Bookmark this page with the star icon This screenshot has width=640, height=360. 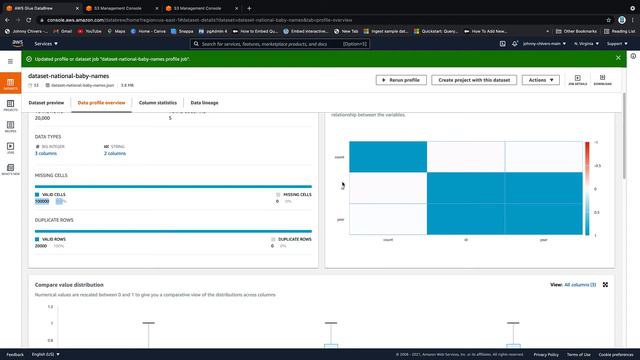pos(608,20)
